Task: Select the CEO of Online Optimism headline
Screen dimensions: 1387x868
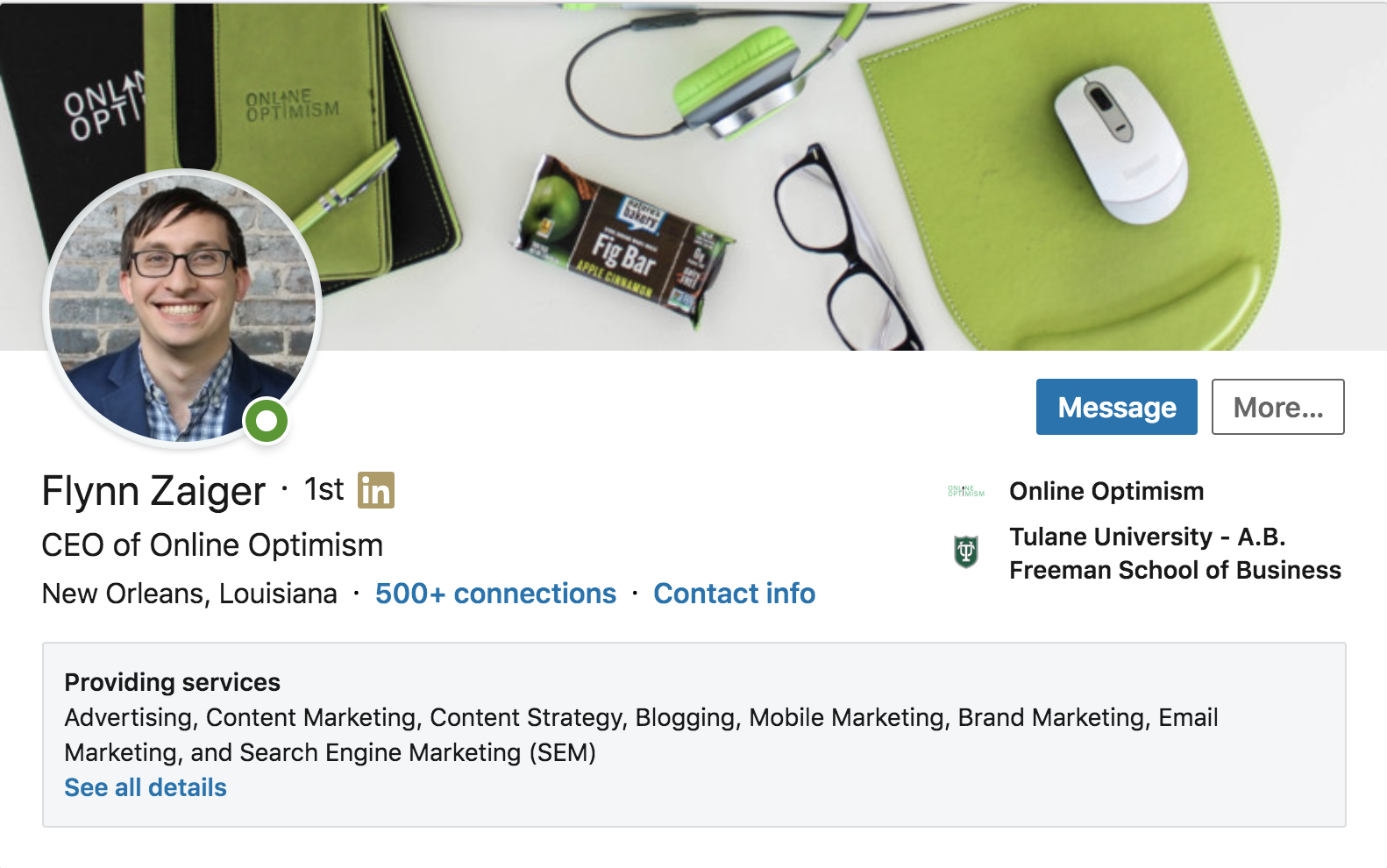Action: click(212, 545)
